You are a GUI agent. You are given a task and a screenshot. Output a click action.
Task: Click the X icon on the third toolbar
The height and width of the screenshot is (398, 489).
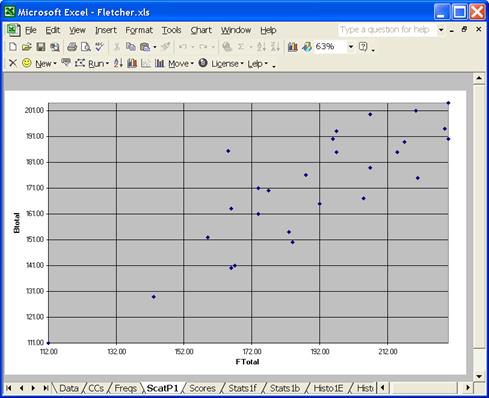point(13,63)
